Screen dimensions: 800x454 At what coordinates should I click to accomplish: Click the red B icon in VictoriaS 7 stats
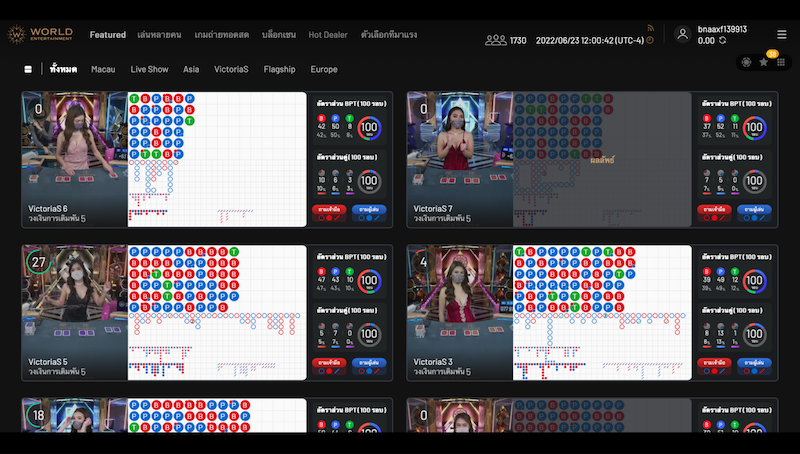click(x=707, y=118)
